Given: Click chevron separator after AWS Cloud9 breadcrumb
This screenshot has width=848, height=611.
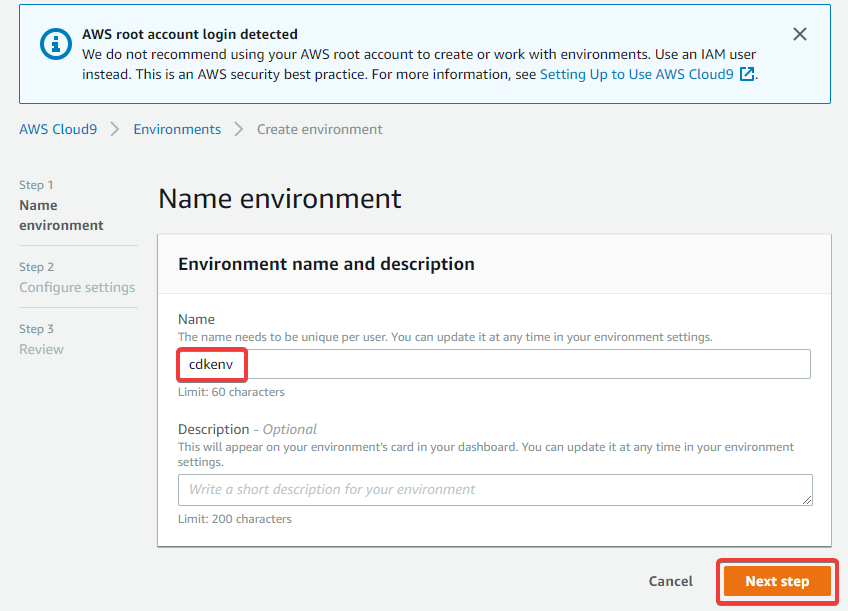Looking at the screenshot, I should [x=115, y=129].
